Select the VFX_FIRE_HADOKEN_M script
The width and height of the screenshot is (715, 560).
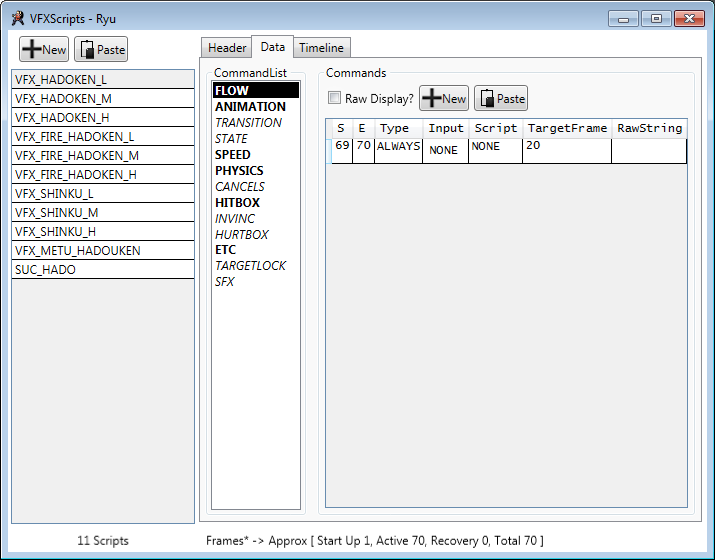103,156
